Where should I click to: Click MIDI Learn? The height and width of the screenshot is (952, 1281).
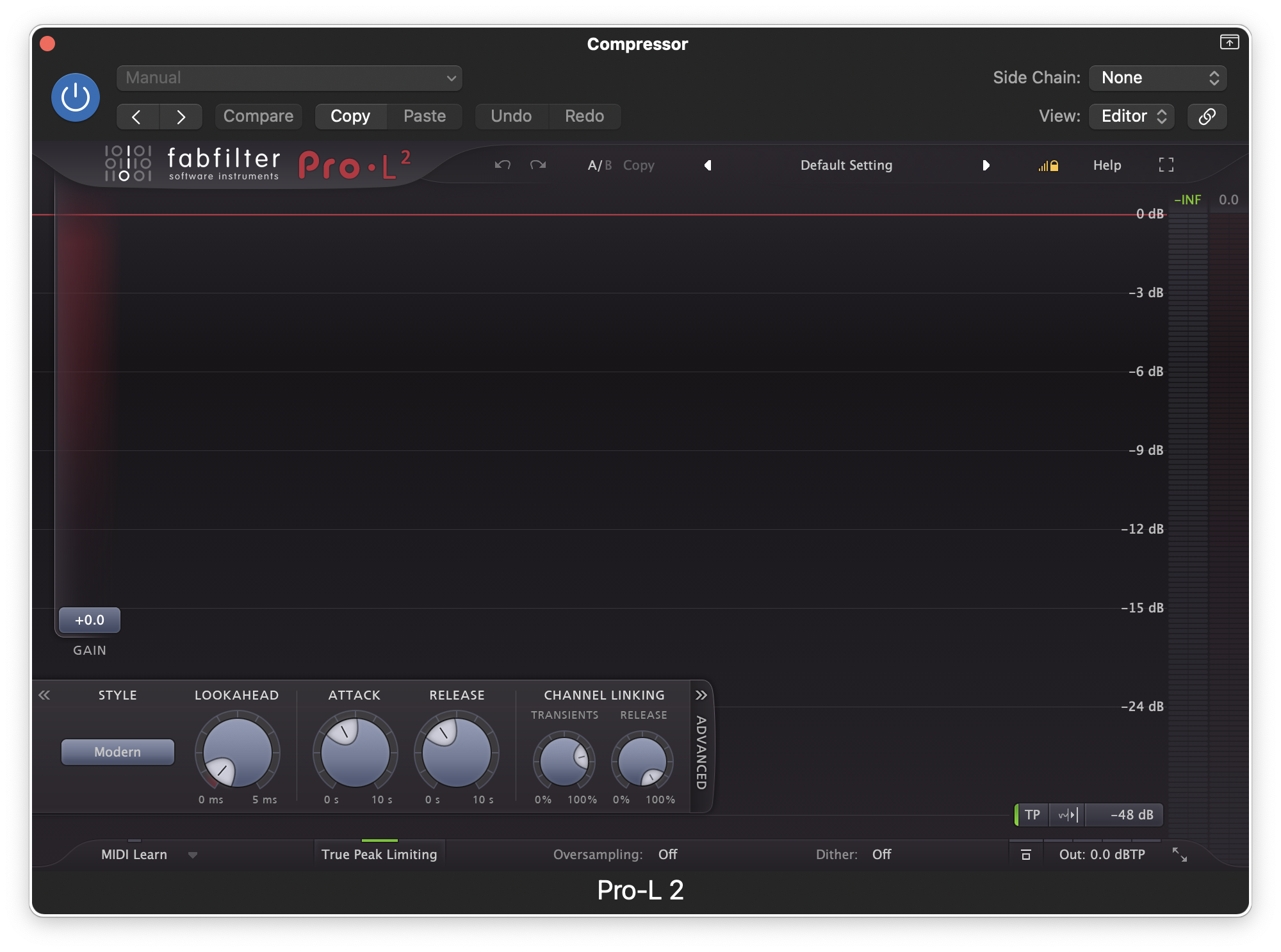click(134, 855)
